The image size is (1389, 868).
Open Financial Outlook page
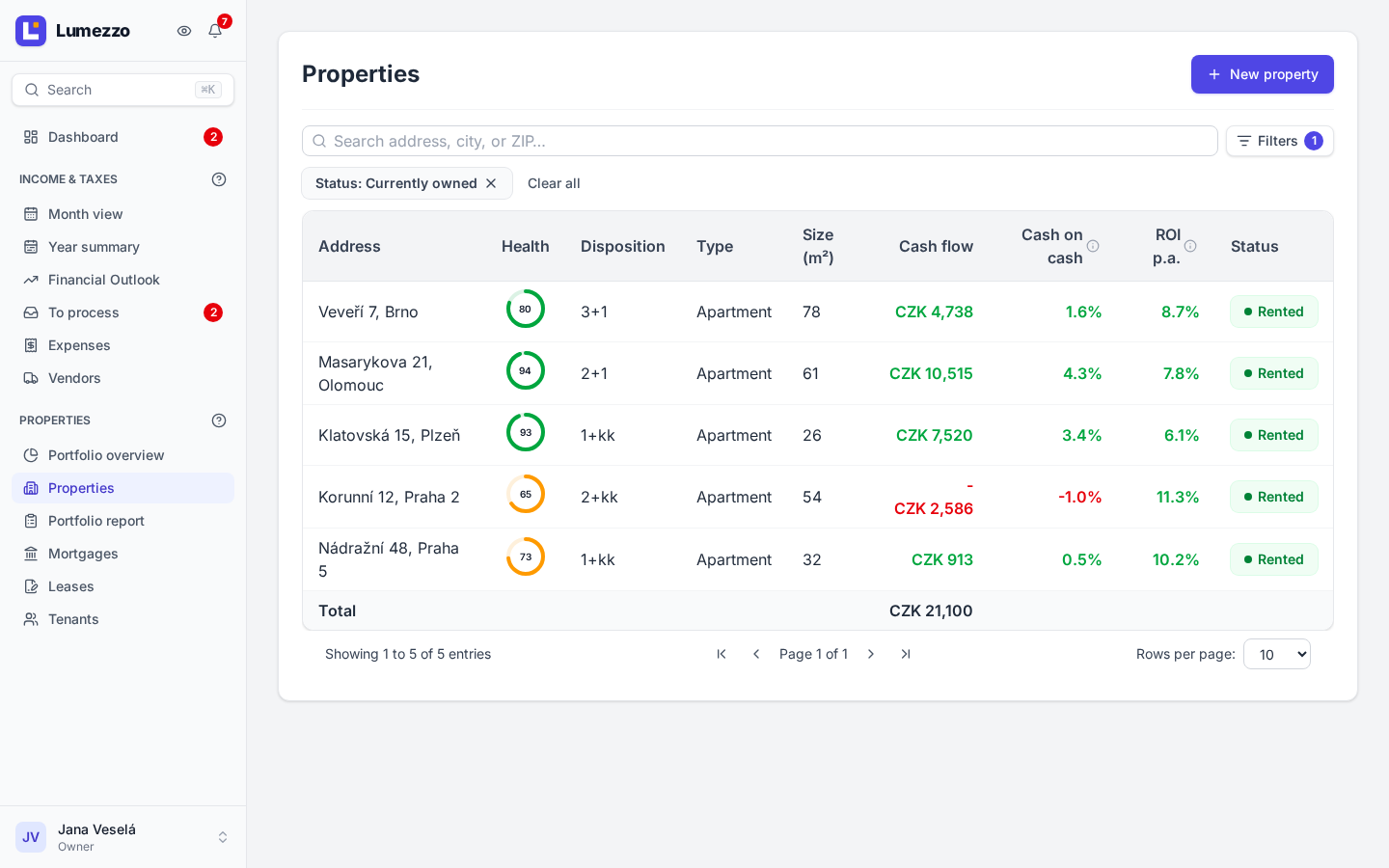[x=123, y=280]
